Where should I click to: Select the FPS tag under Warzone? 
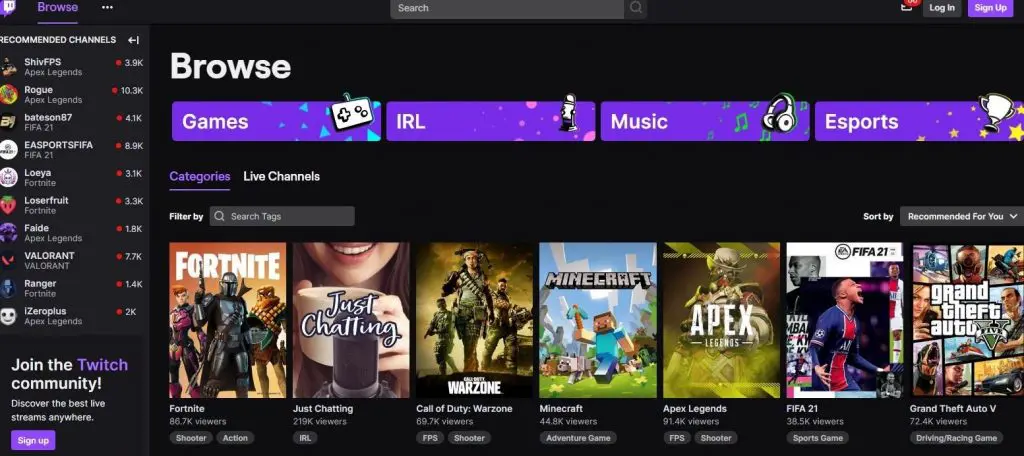pyautogui.click(x=430, y=438)
